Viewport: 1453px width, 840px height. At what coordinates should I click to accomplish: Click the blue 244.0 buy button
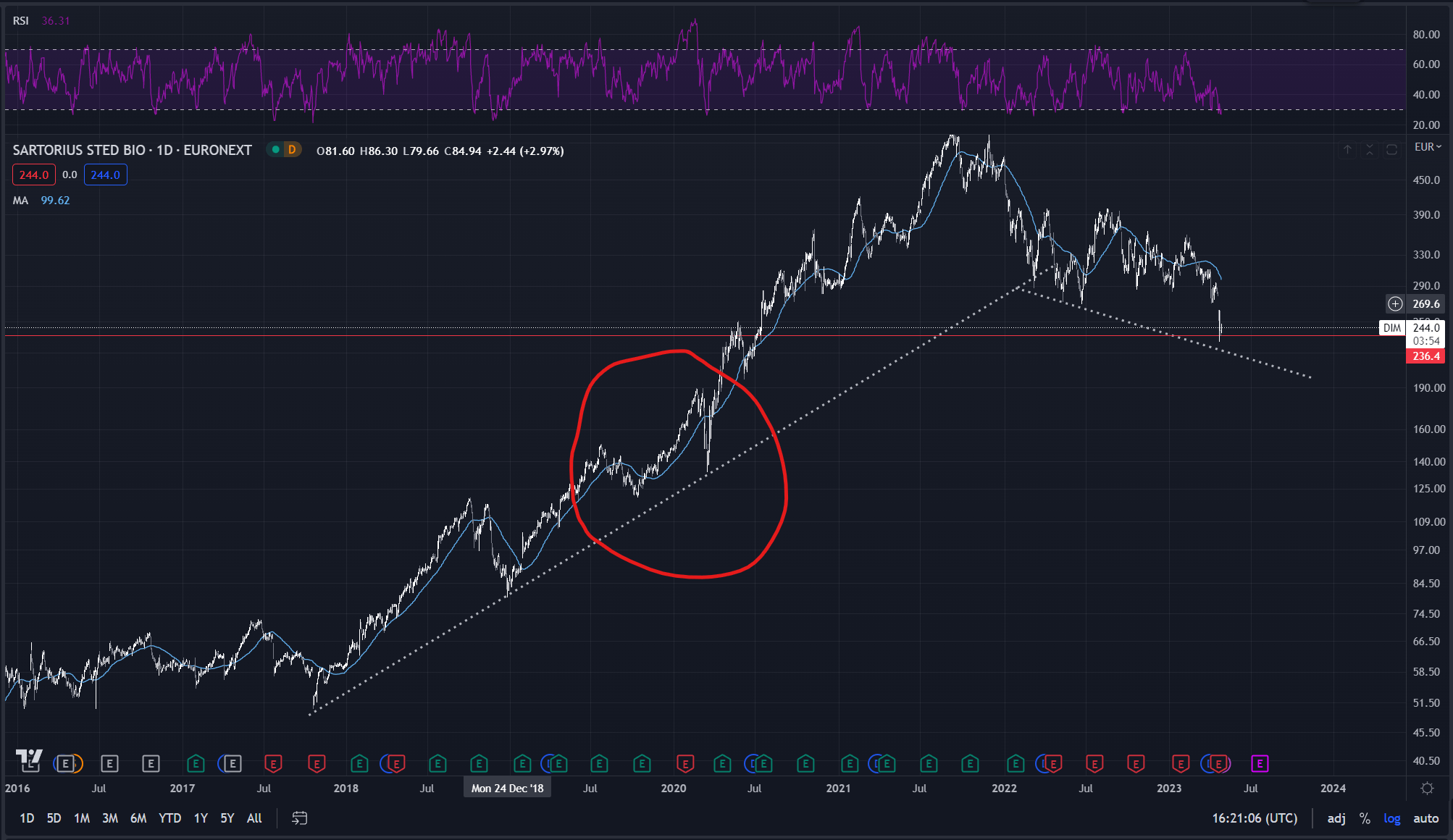105,175
